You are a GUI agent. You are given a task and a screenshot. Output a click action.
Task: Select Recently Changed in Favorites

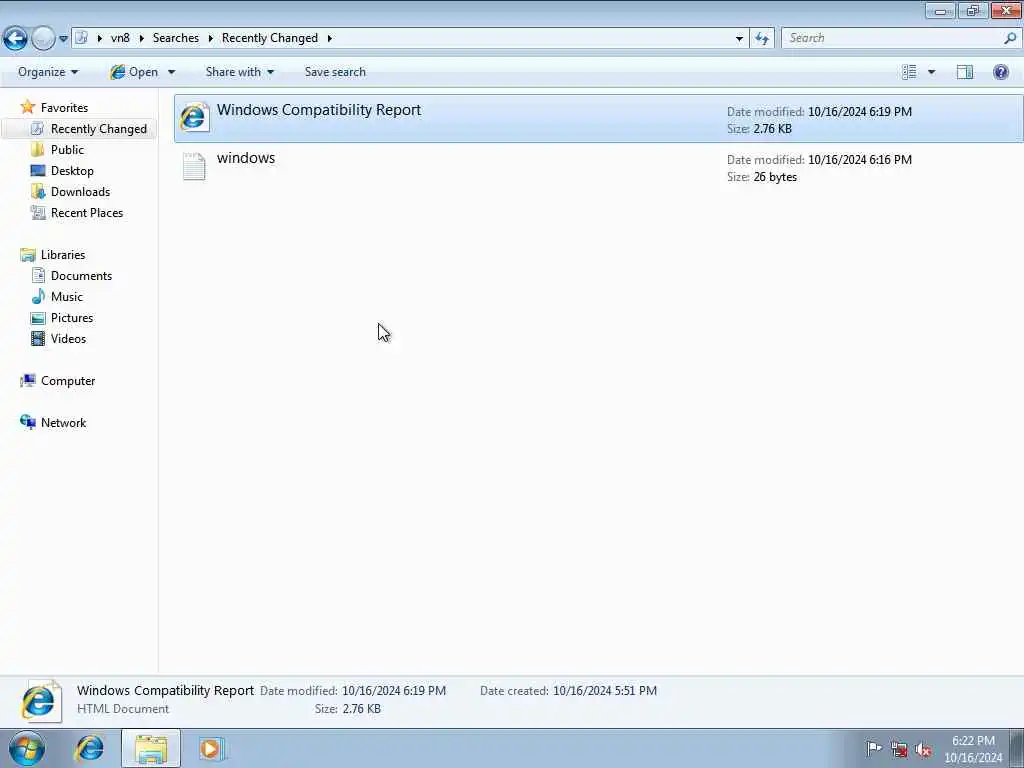pos(99,129)
